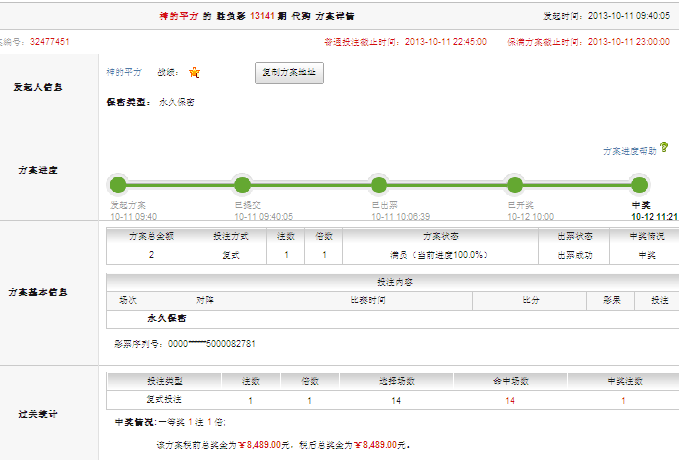Click the 发起方案 green progress node
The height and width of the screenshot is (460, 679).
click(x=118, y=185)
